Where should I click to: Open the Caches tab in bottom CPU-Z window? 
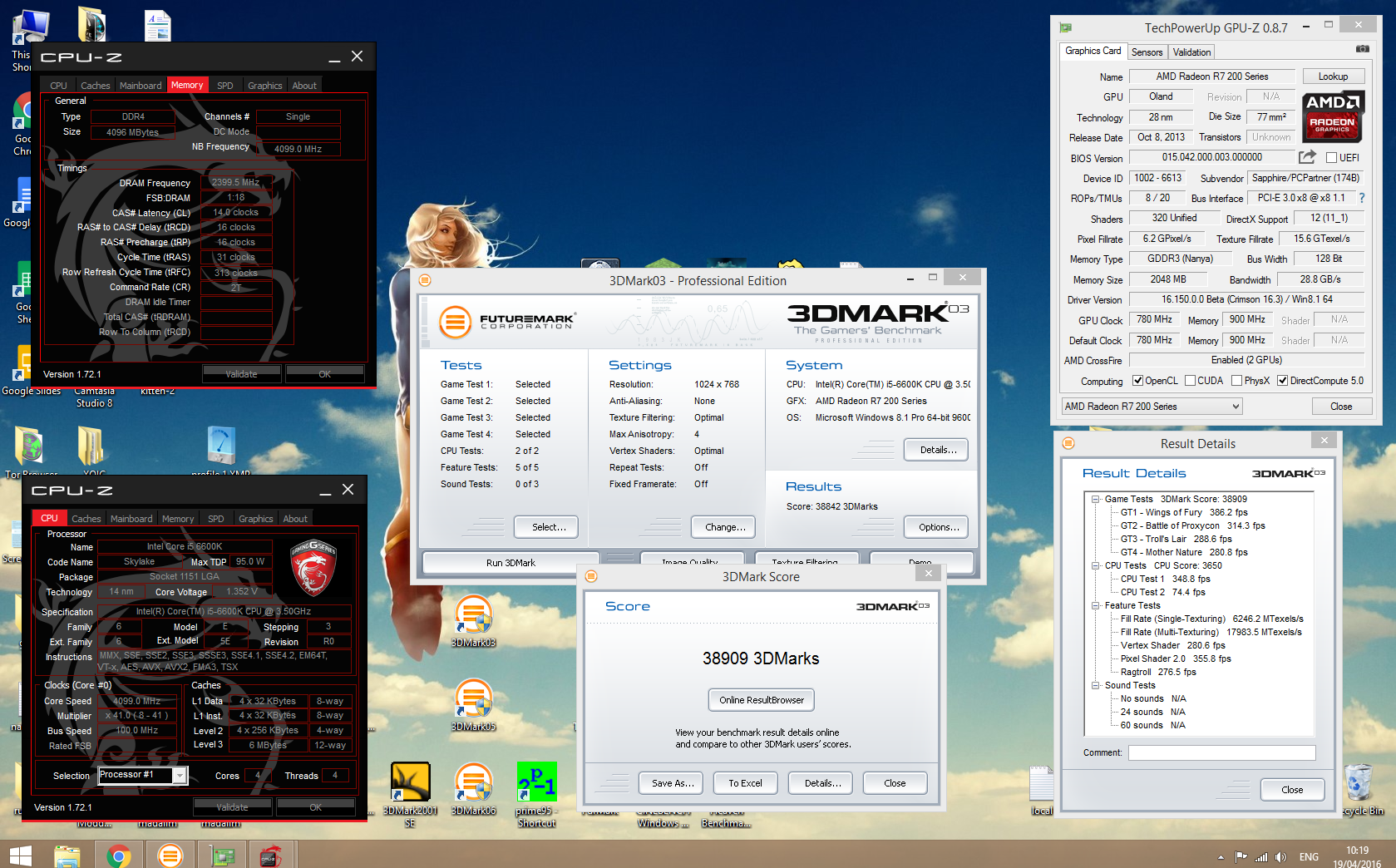86,519
